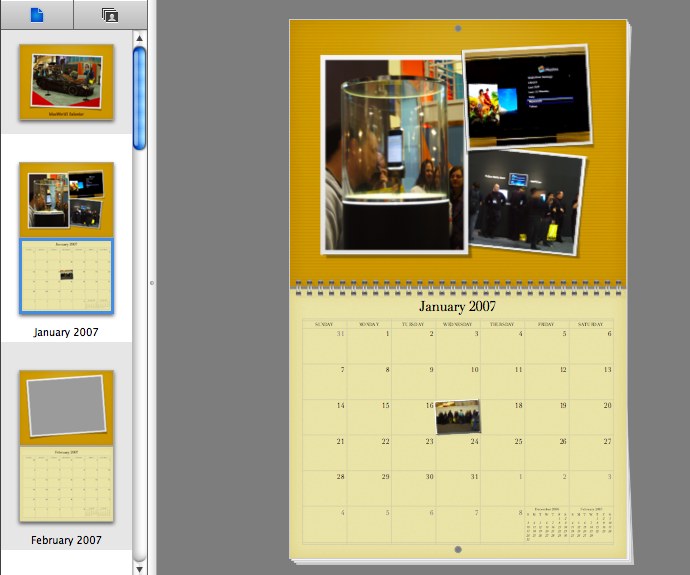Screen dimensions: 690x575
Task: Click the February 2007 thumbnail label
Action: pyautogui.click(x=66, y=540)
